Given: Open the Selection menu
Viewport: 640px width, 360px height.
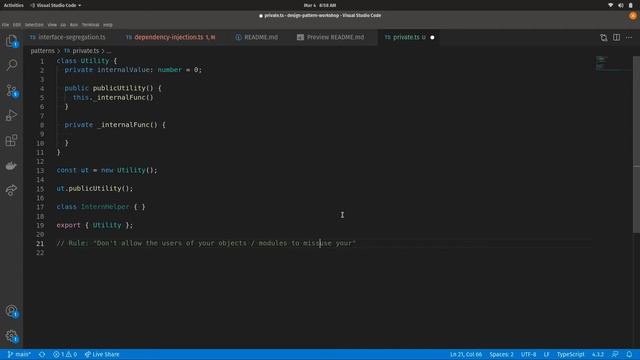Looking at the screenshot, I should pos(34,25).
